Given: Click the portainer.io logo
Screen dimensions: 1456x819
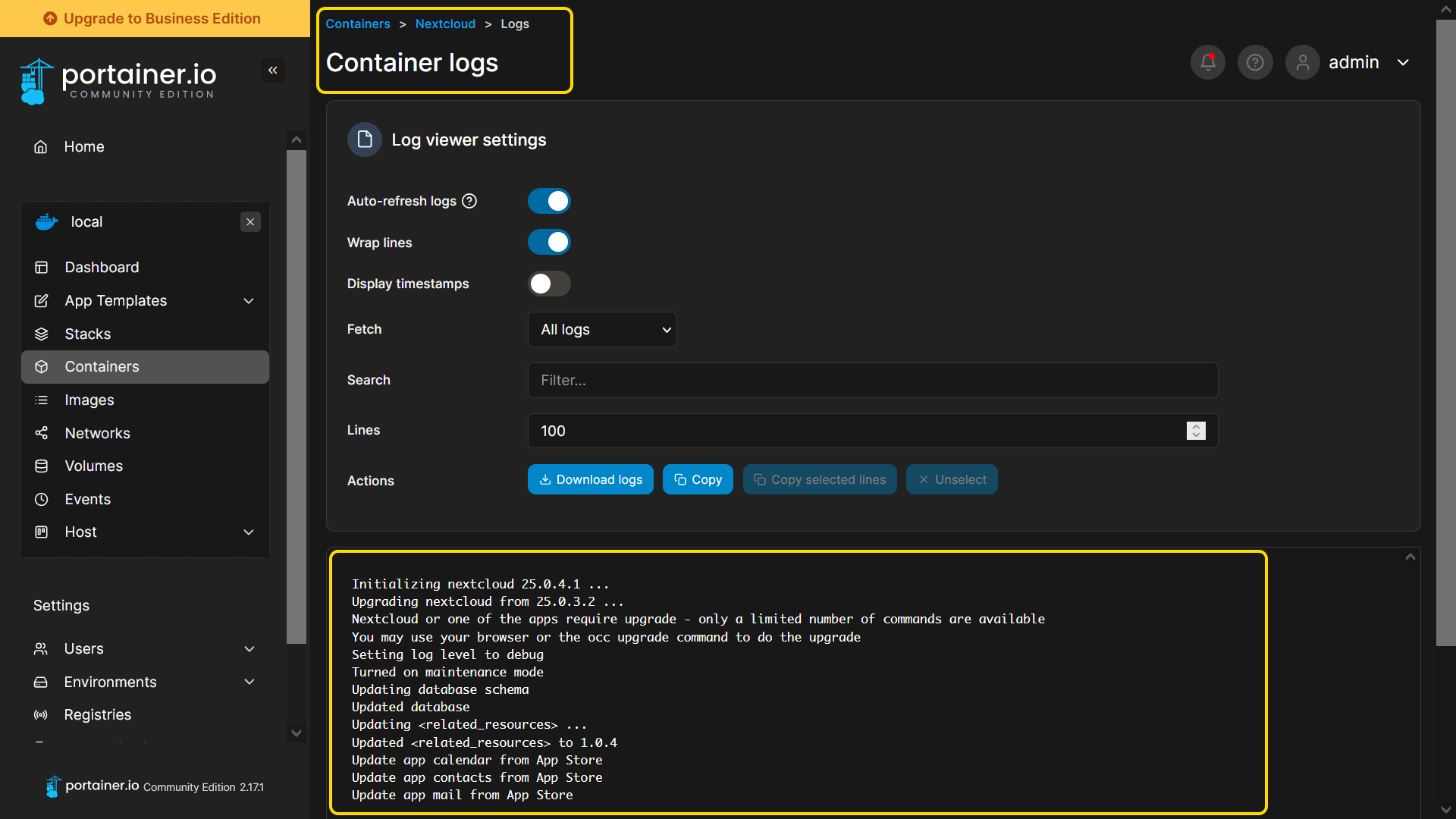Looking at the screenshot, I should [118, 80].
